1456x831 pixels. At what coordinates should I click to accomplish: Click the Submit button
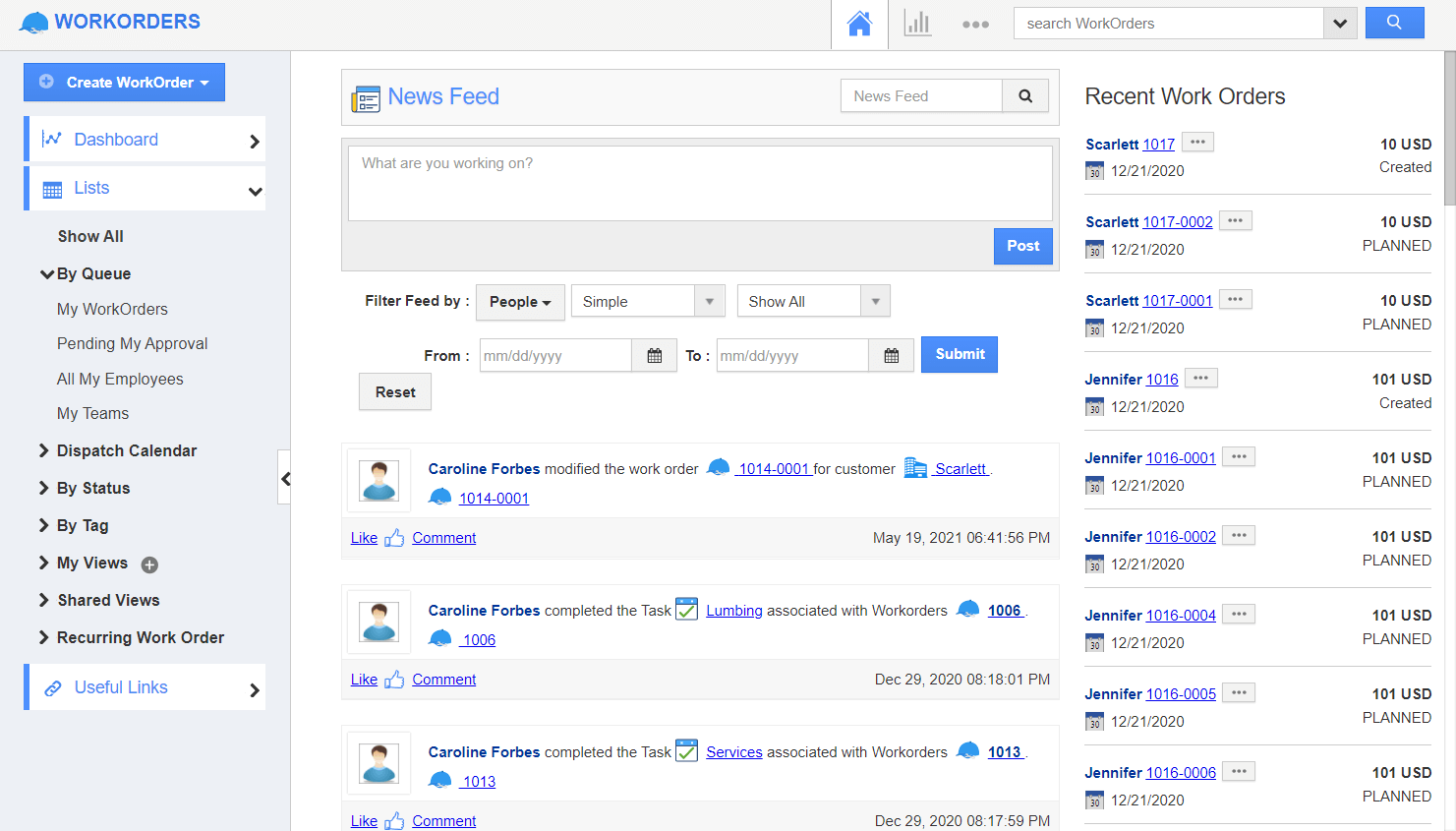pos(959,354)
